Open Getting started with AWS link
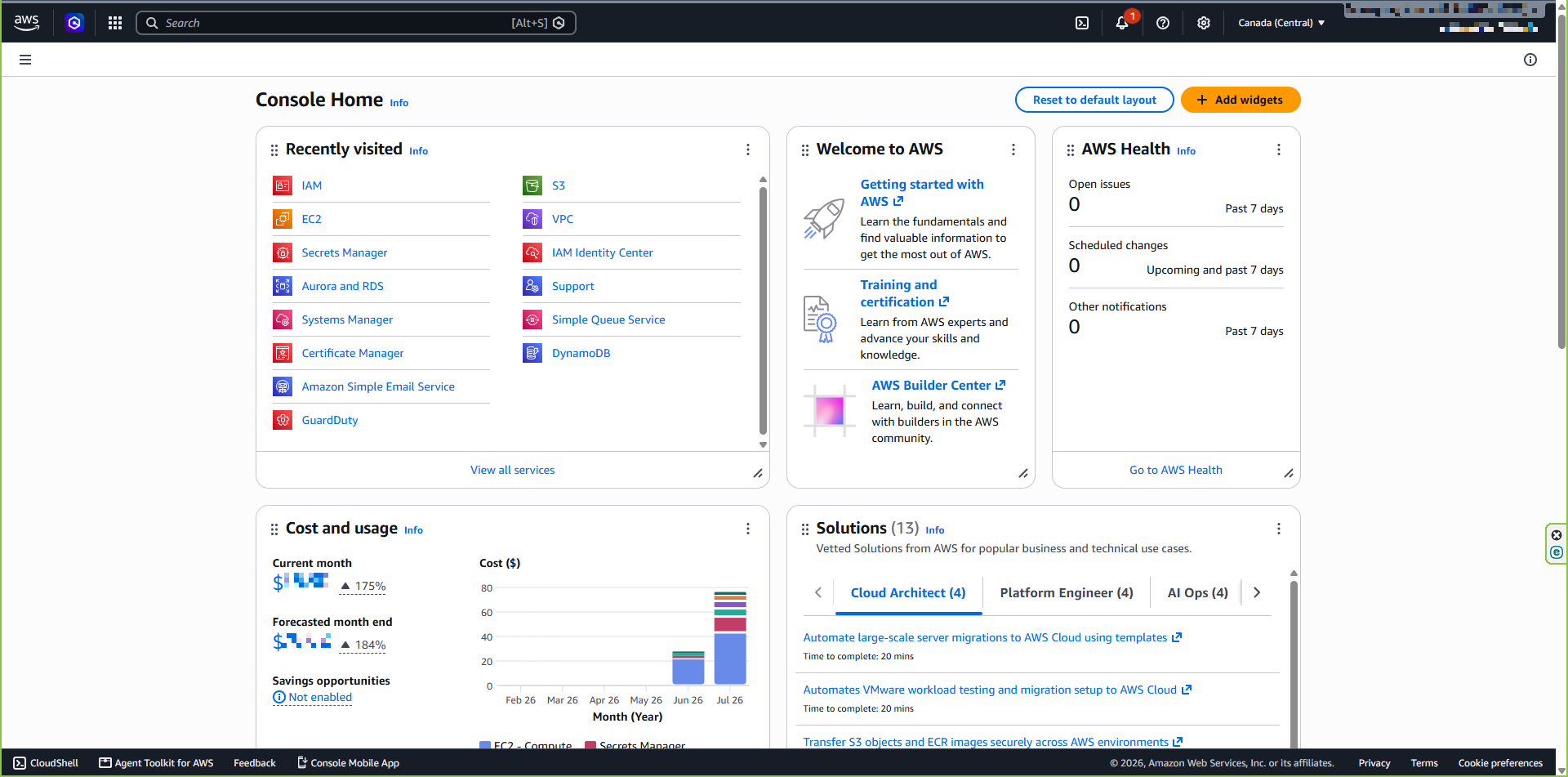1568x777 pixels. (x=922, y=193)
